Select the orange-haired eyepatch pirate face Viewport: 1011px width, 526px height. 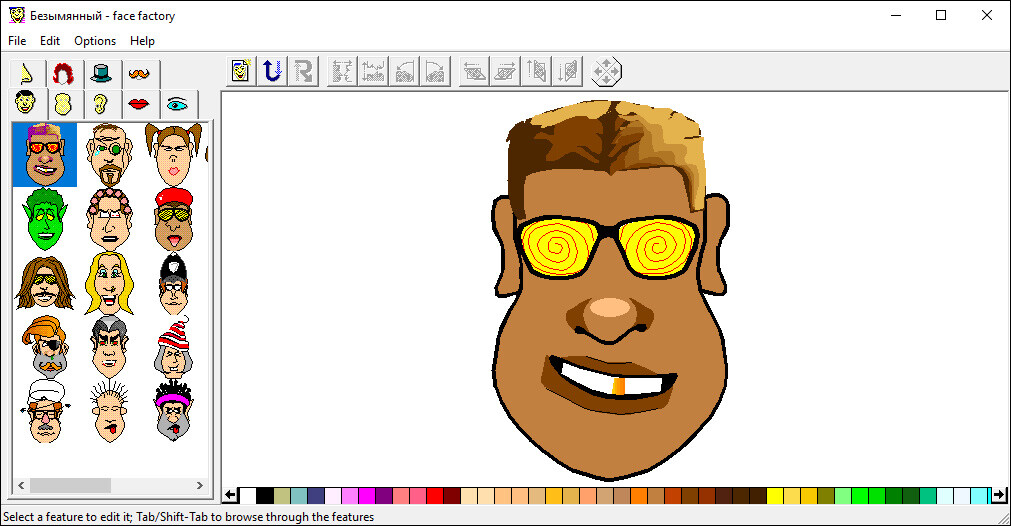[44, 347]
